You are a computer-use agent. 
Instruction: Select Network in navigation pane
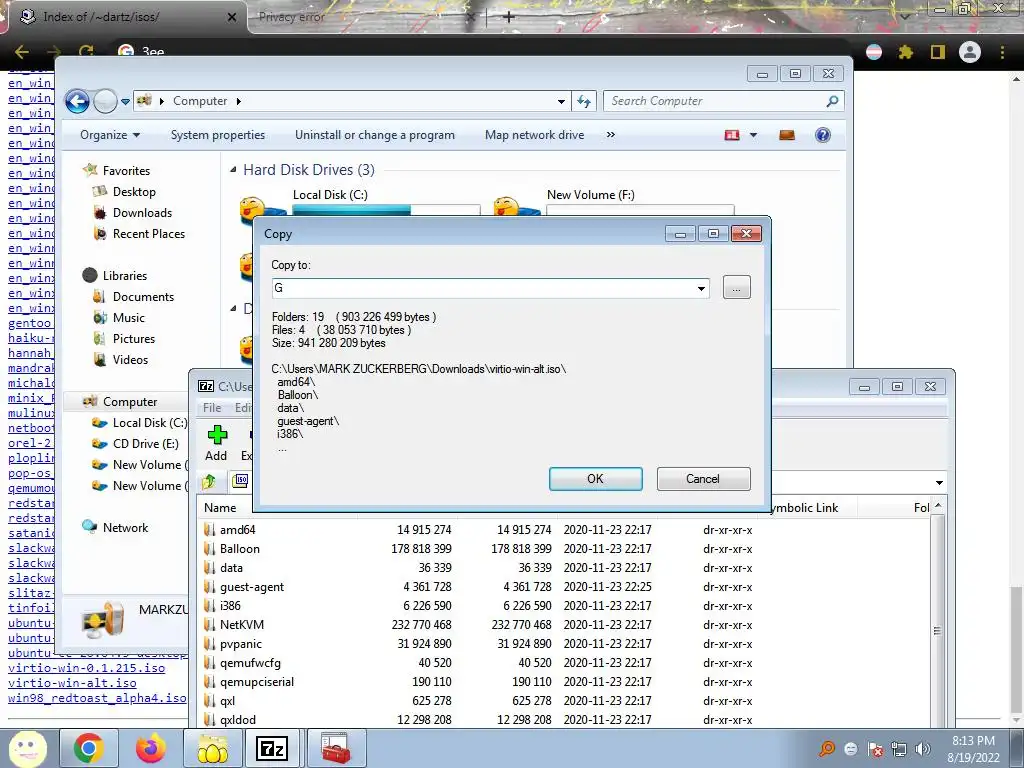point(125,527)
